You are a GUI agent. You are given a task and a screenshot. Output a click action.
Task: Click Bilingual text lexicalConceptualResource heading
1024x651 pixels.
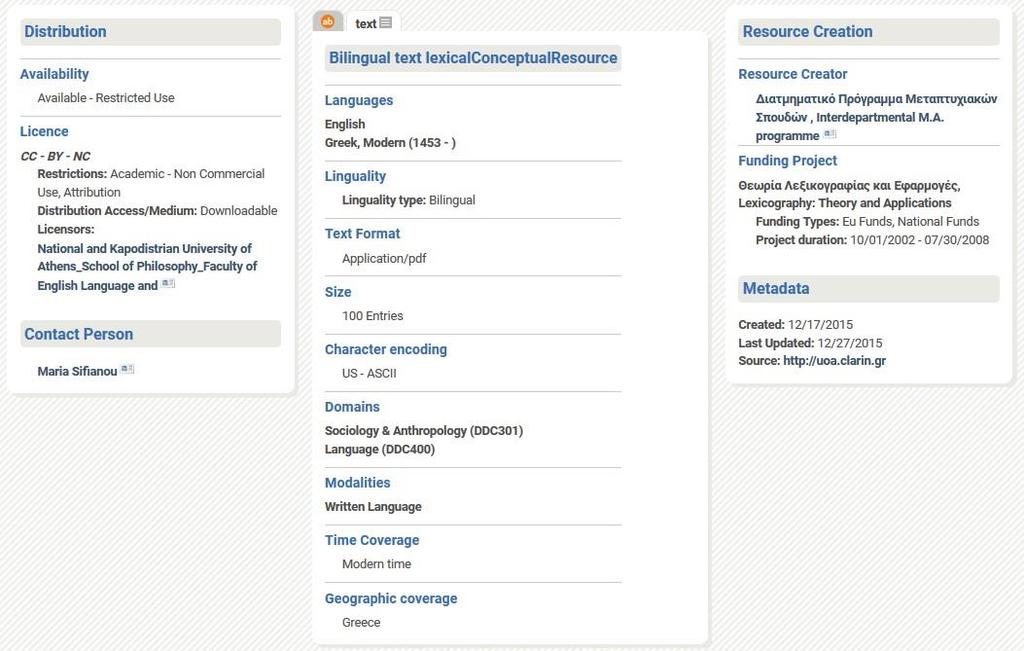coord(473,58)
